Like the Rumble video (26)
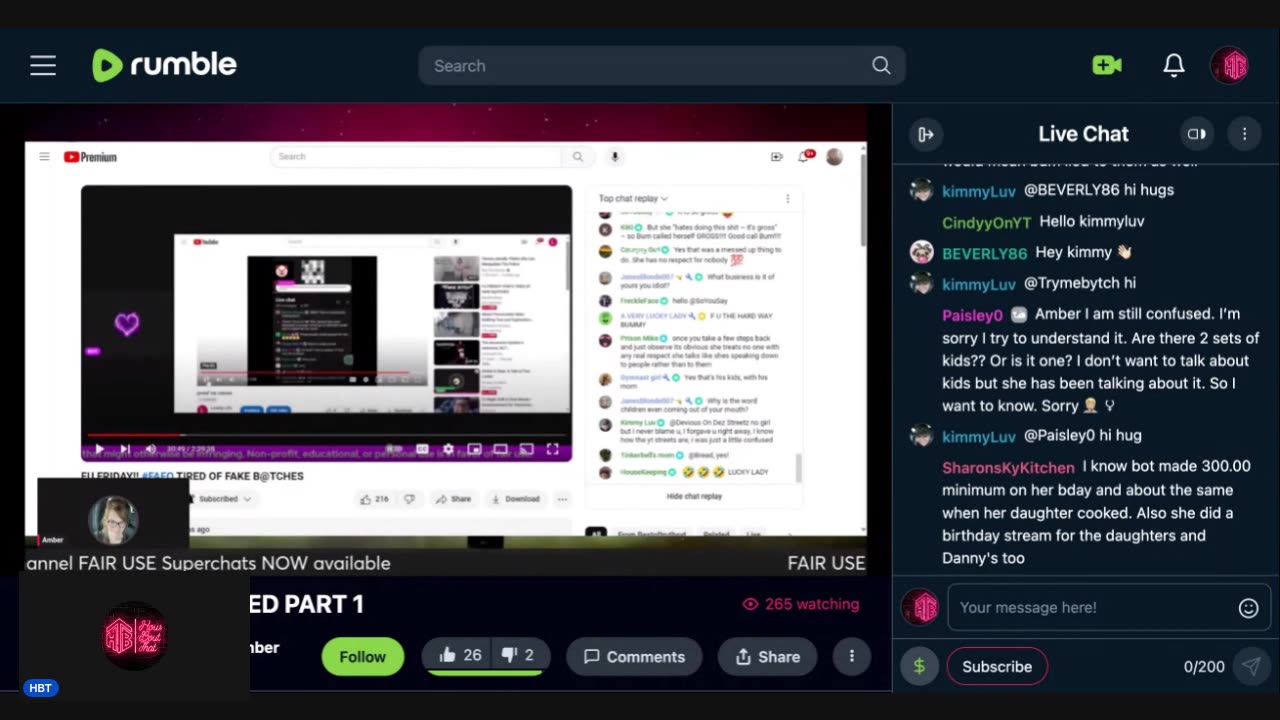 459,655
